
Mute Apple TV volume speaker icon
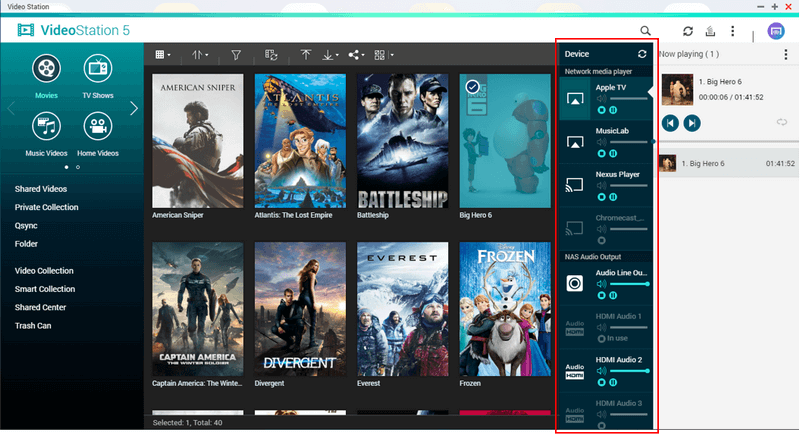pos(602,98)
